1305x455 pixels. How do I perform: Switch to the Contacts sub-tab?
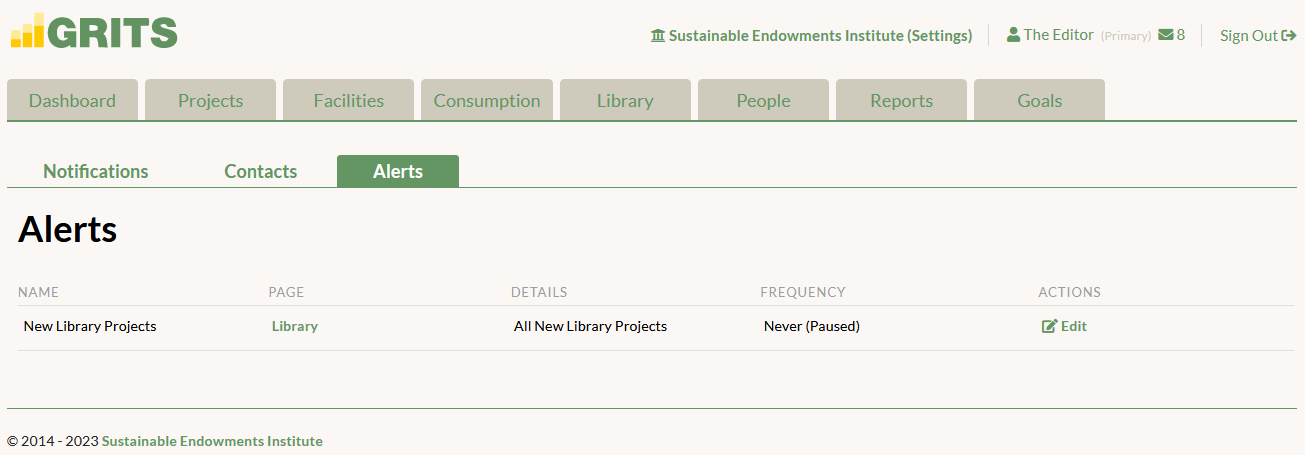point(261,171)
